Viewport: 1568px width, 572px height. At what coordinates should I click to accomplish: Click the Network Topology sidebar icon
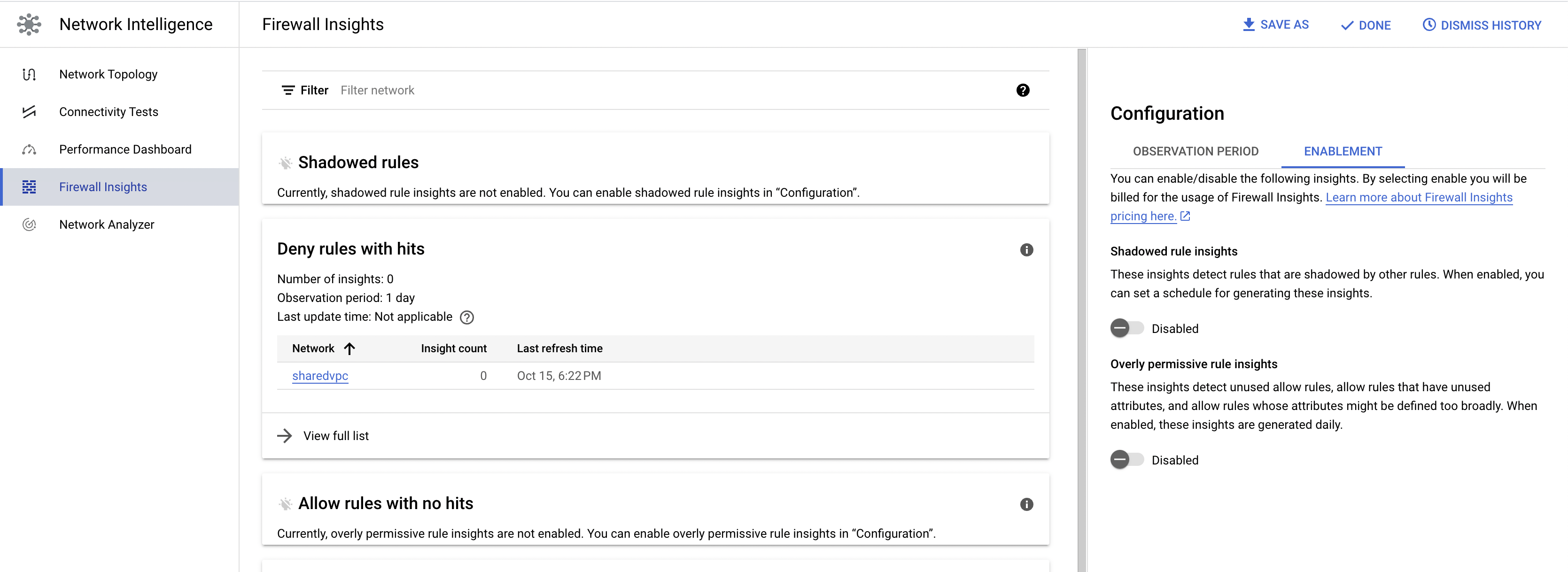[29, 74]
